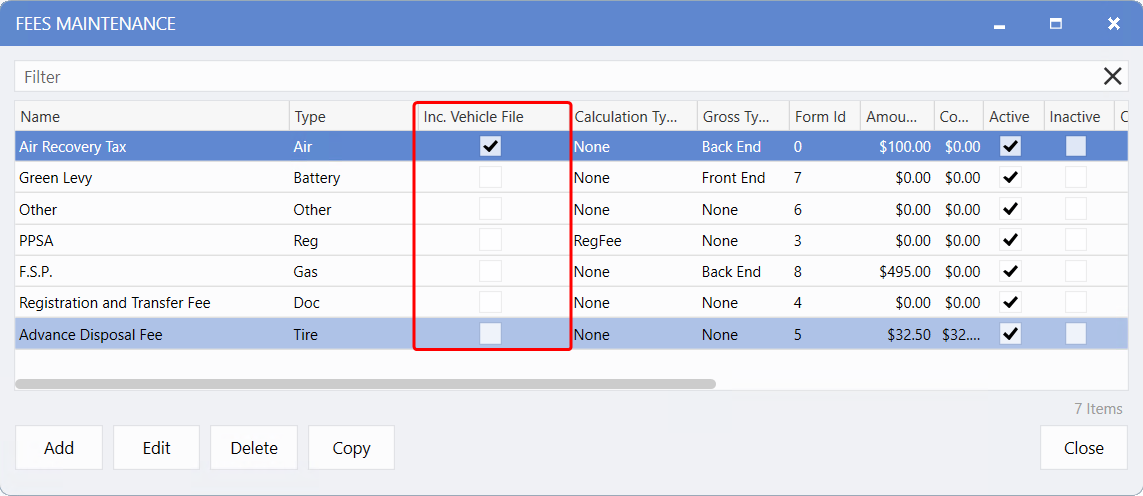Viewport: 1143px width, 496px height.
Task: Sort by the Name column header
Action: click(x=150, y=117)
